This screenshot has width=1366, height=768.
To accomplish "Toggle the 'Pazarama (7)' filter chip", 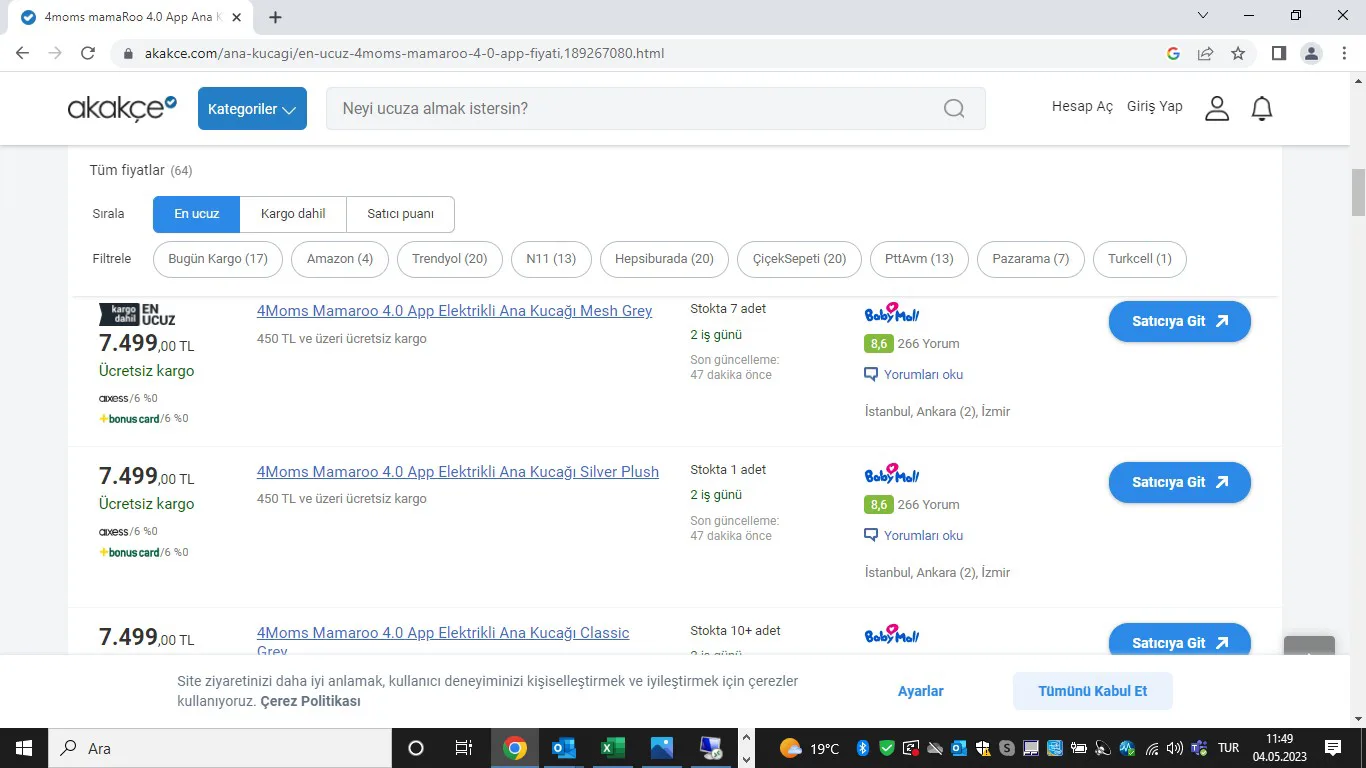I will (1031, 259).
